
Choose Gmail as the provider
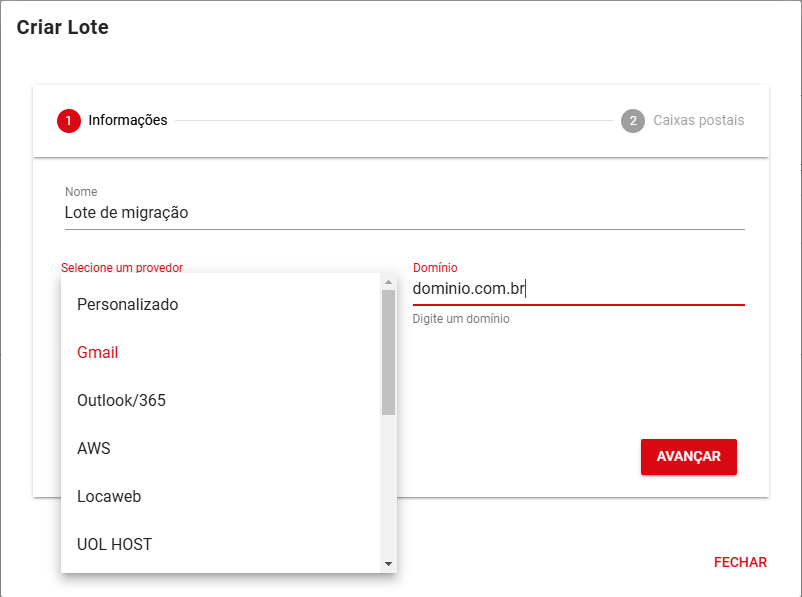pyautogui.click(x=98, y=352)
